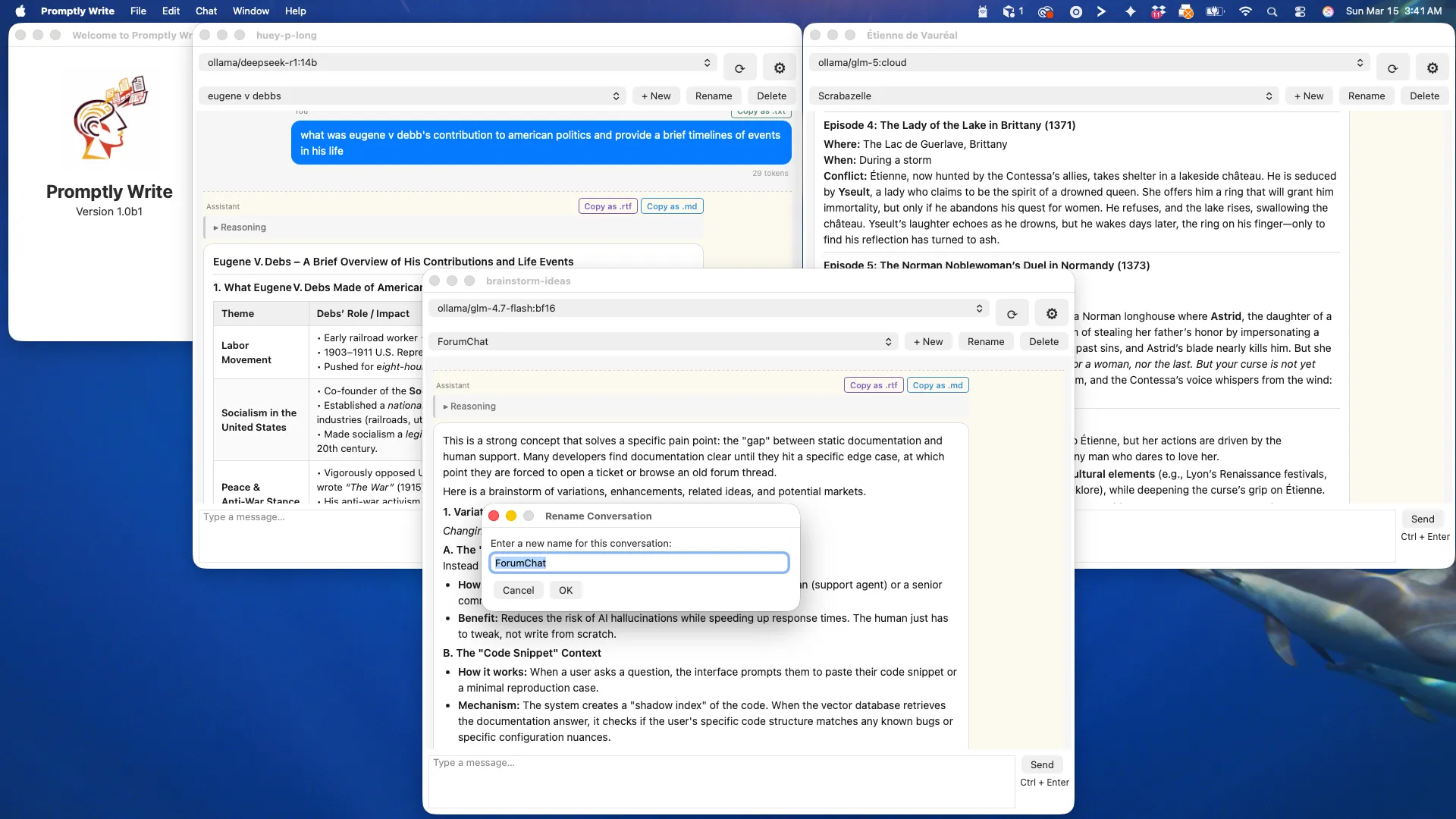Open Spotlight search from the menu bar
Image resolution: width=1456 pixels, height=819 pixels.
[x=1272, y=11]
